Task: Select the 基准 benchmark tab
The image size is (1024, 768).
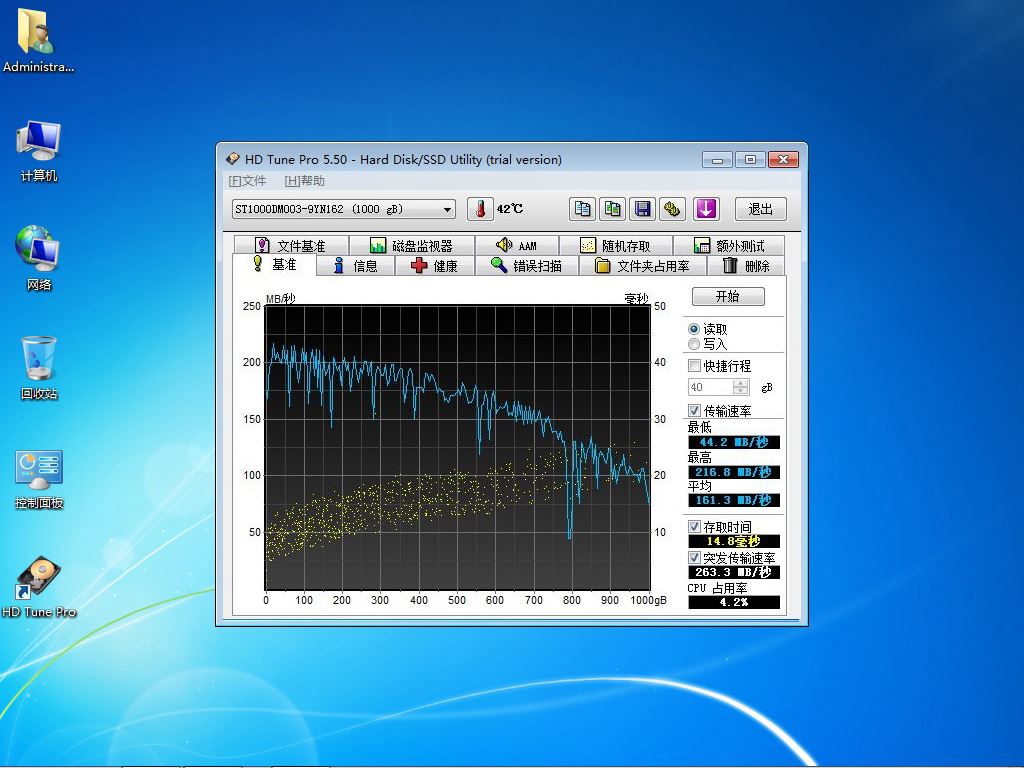Action: point(274,264)
